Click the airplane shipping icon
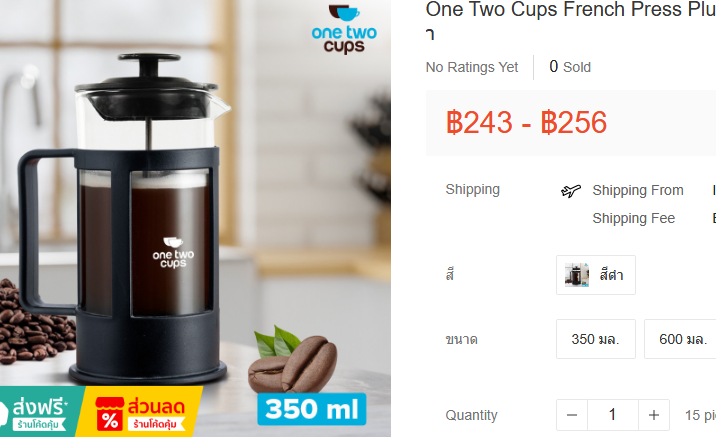Screen dimensions: 716x437 coord(571,190)
